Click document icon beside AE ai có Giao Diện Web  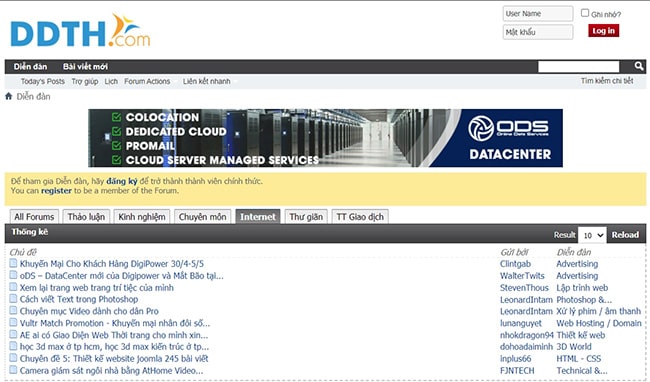pos(13,334)
